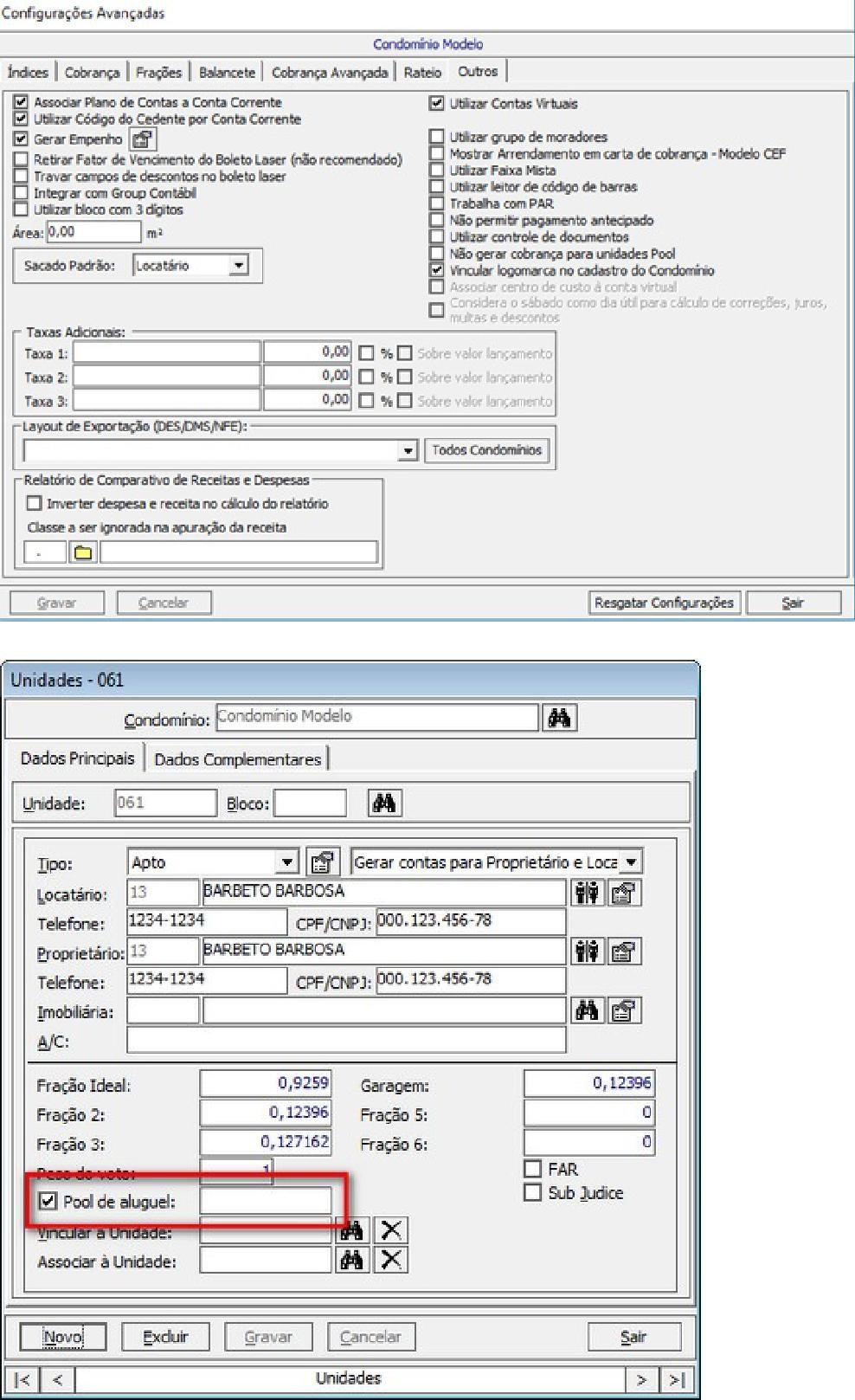Click Área input field

[x=93, y=232]
